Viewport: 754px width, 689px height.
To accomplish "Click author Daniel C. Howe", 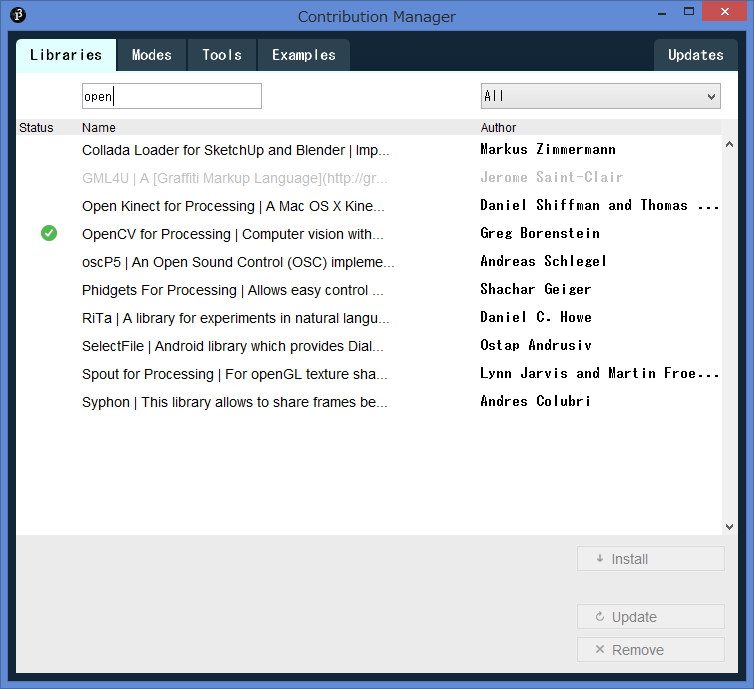I will click(x=536, y=317).
